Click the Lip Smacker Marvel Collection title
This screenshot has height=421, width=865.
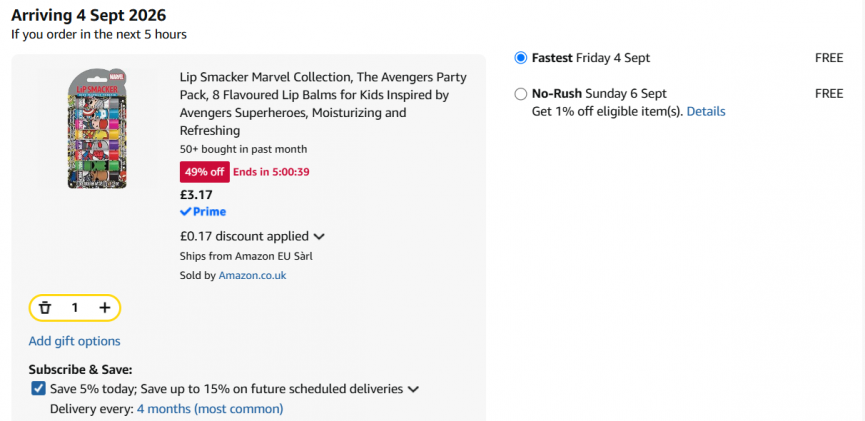[323, 104]
